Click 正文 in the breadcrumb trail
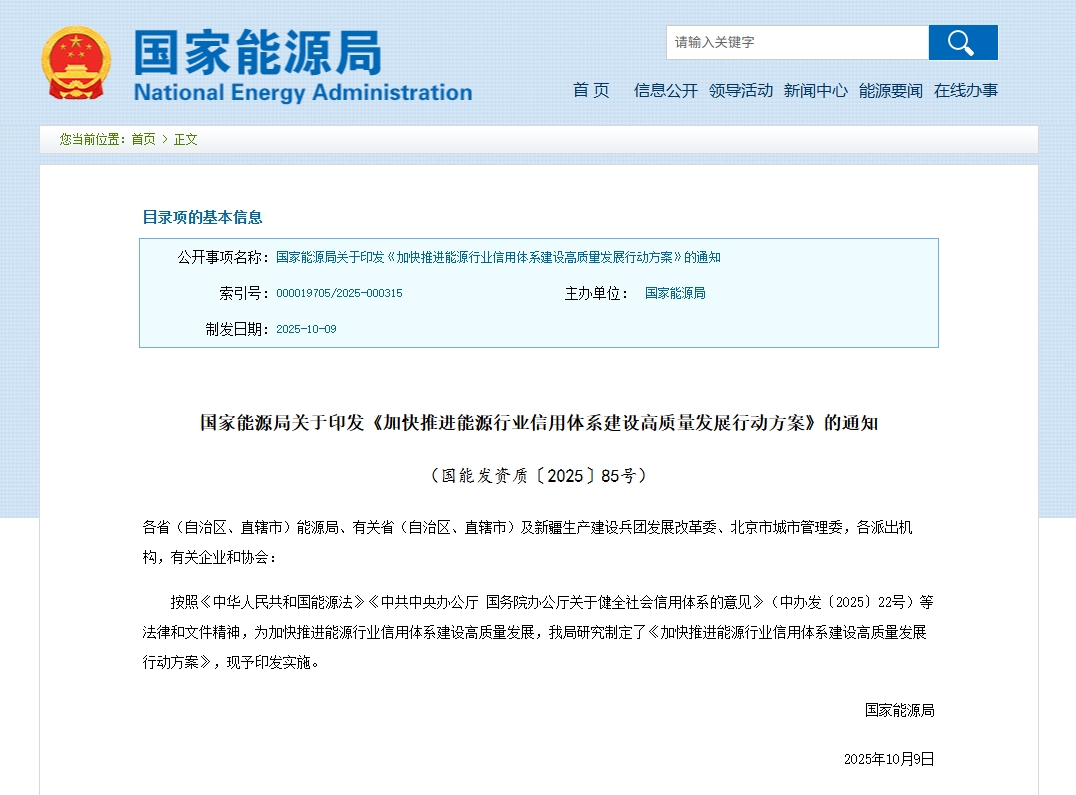This screenshot has height=795, width=1076. pos(186,139)
